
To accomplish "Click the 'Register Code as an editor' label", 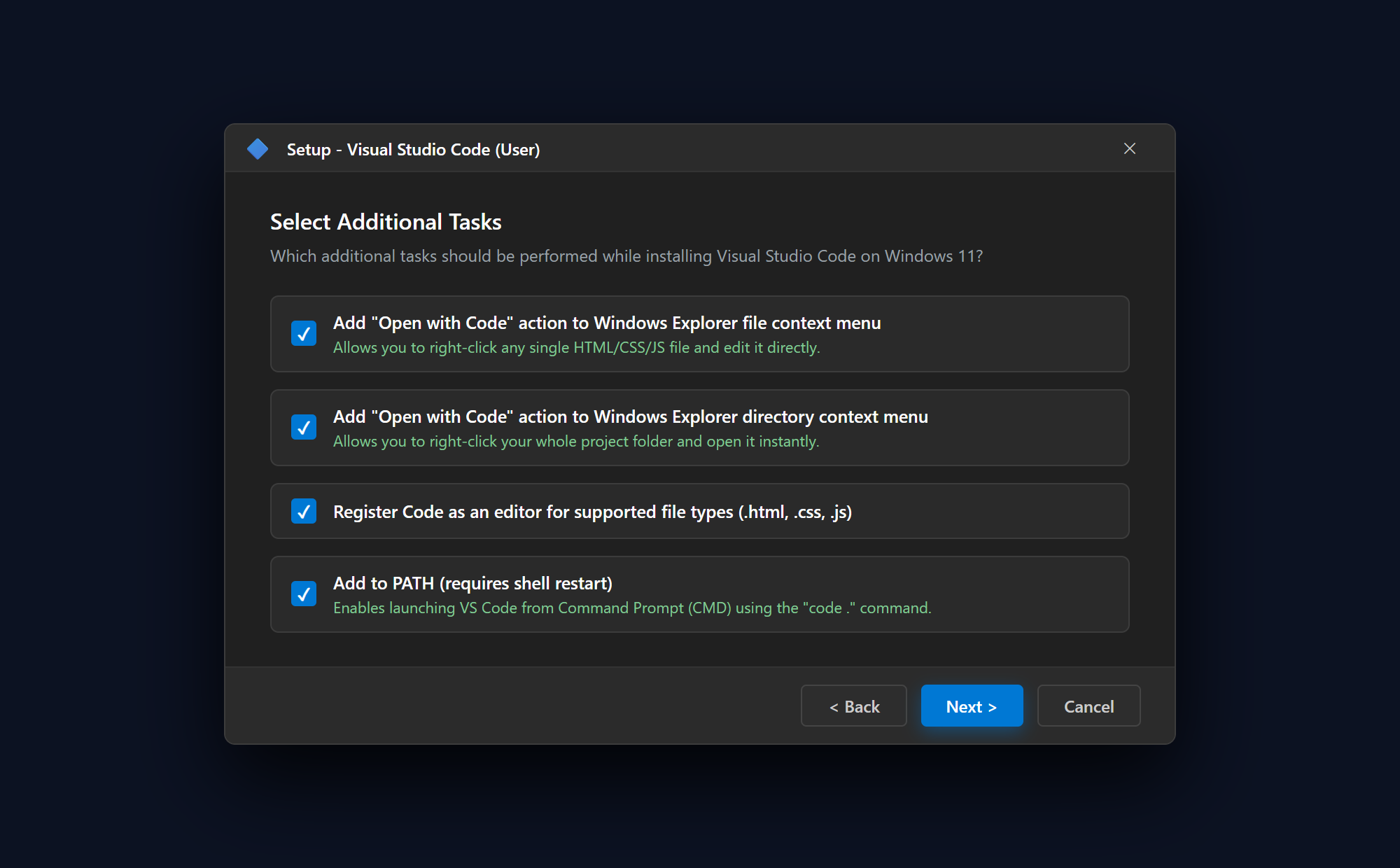I will pos(592,512).
